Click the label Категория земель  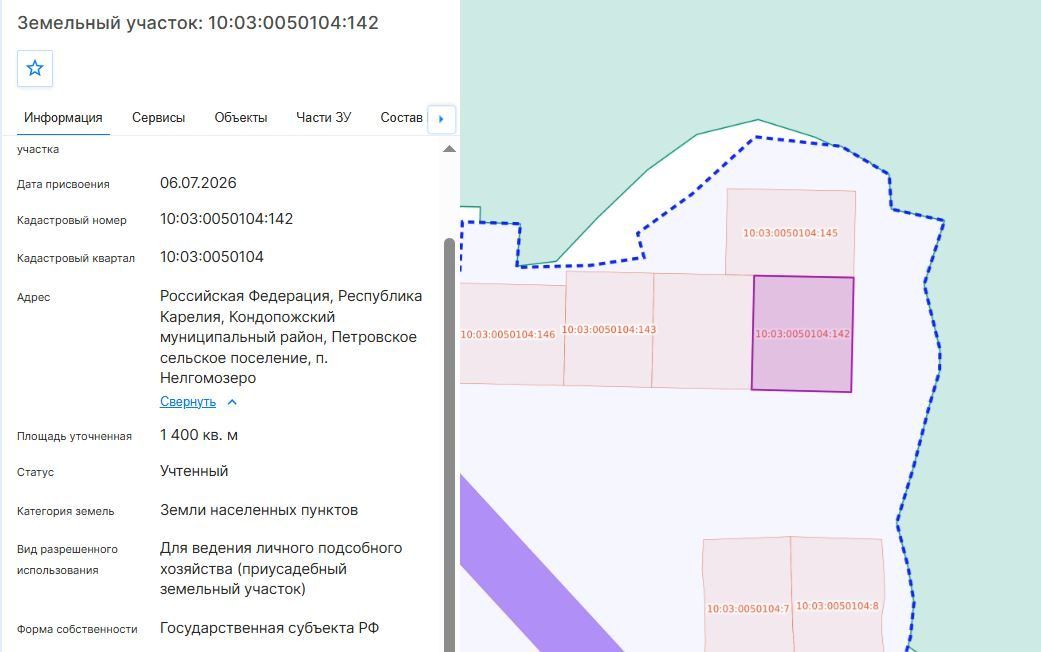[x=66, y=511]
